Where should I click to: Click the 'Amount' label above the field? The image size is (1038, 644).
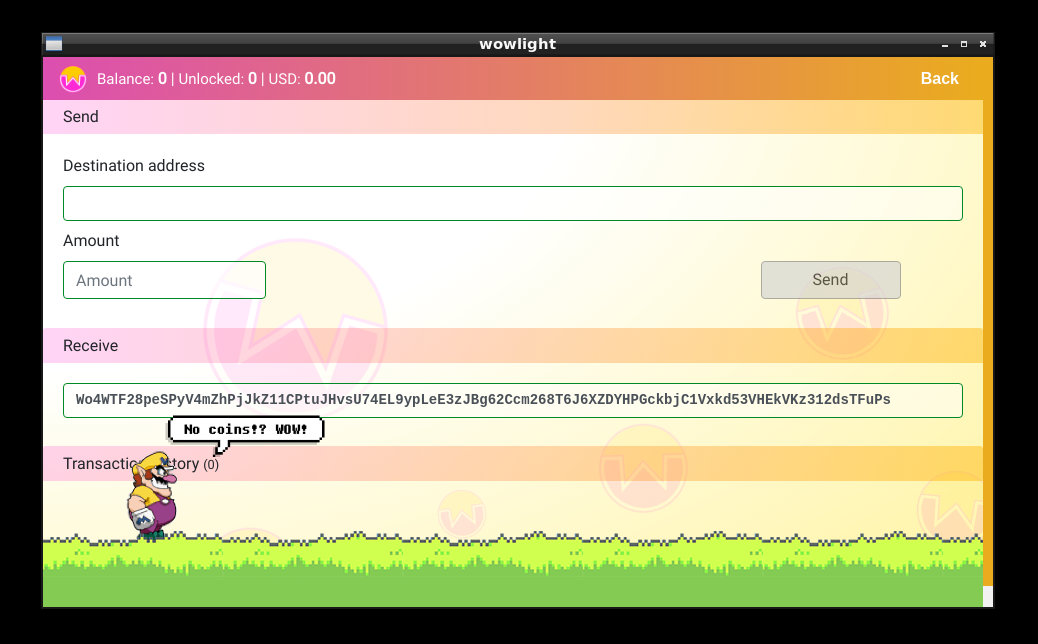91,240
